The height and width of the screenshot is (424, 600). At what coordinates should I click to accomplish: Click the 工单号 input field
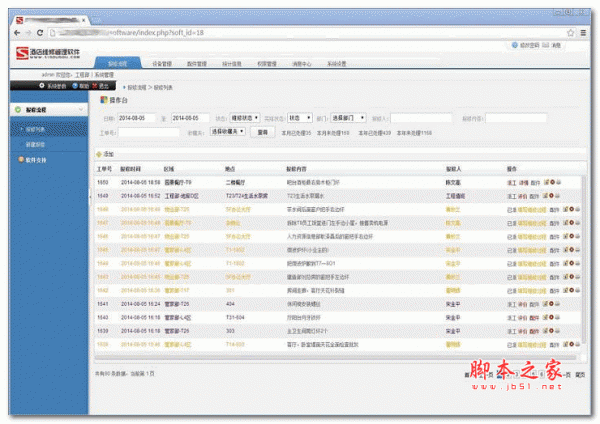149,133
